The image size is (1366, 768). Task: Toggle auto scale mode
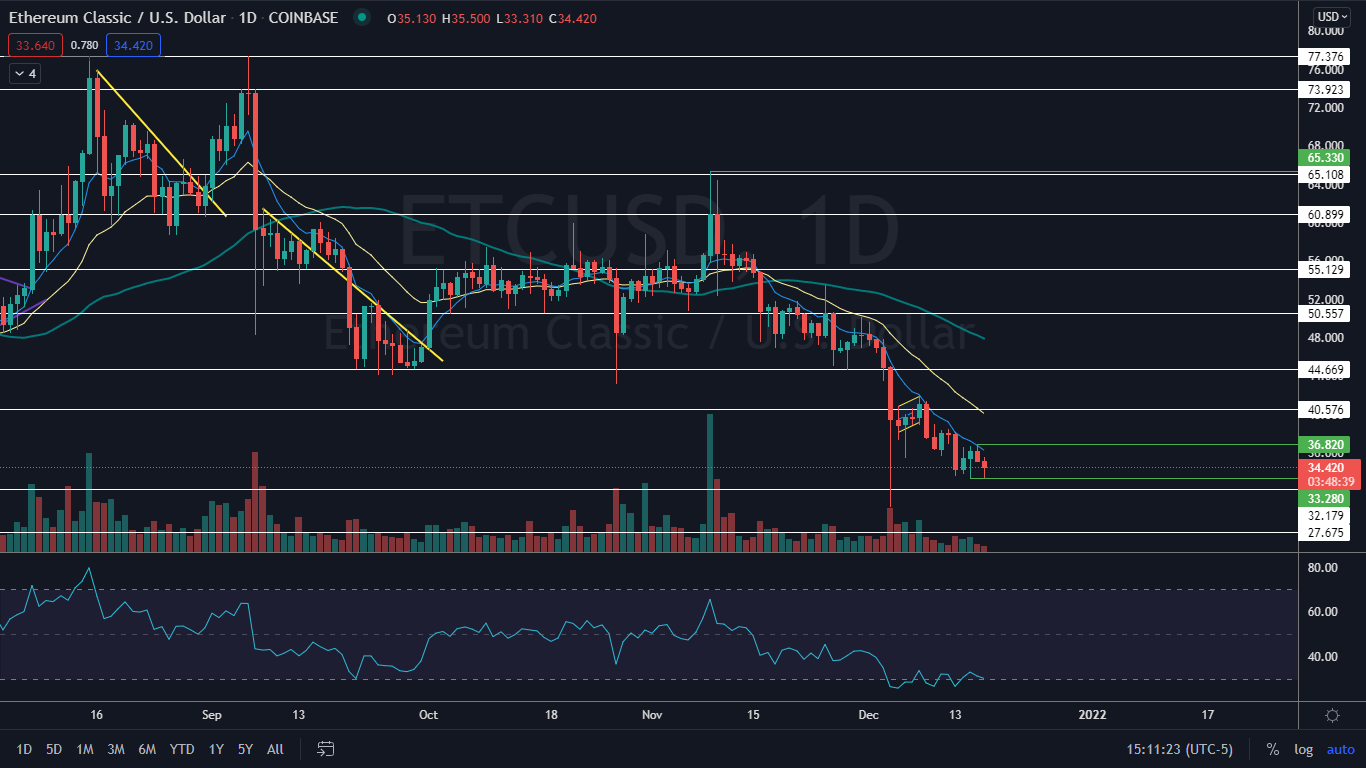pyautogui.click(x=1340, y=749)
